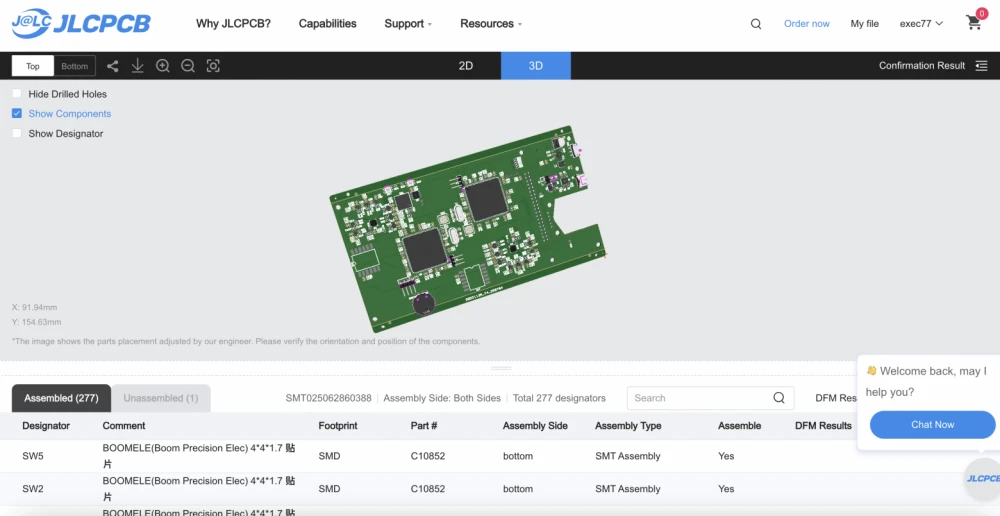Expand the Resources dropdown menu

click(x=490, y=24)
